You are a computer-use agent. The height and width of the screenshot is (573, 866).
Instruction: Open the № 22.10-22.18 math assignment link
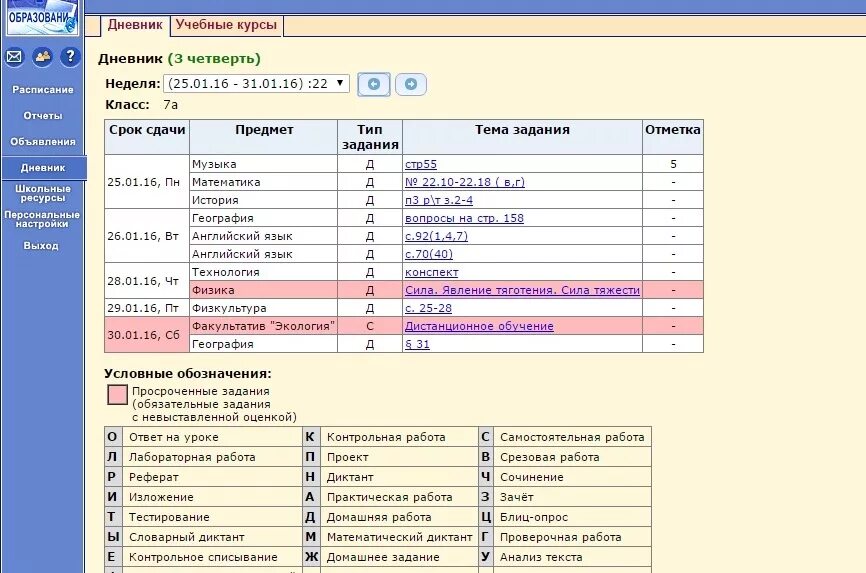click(464, 182)
